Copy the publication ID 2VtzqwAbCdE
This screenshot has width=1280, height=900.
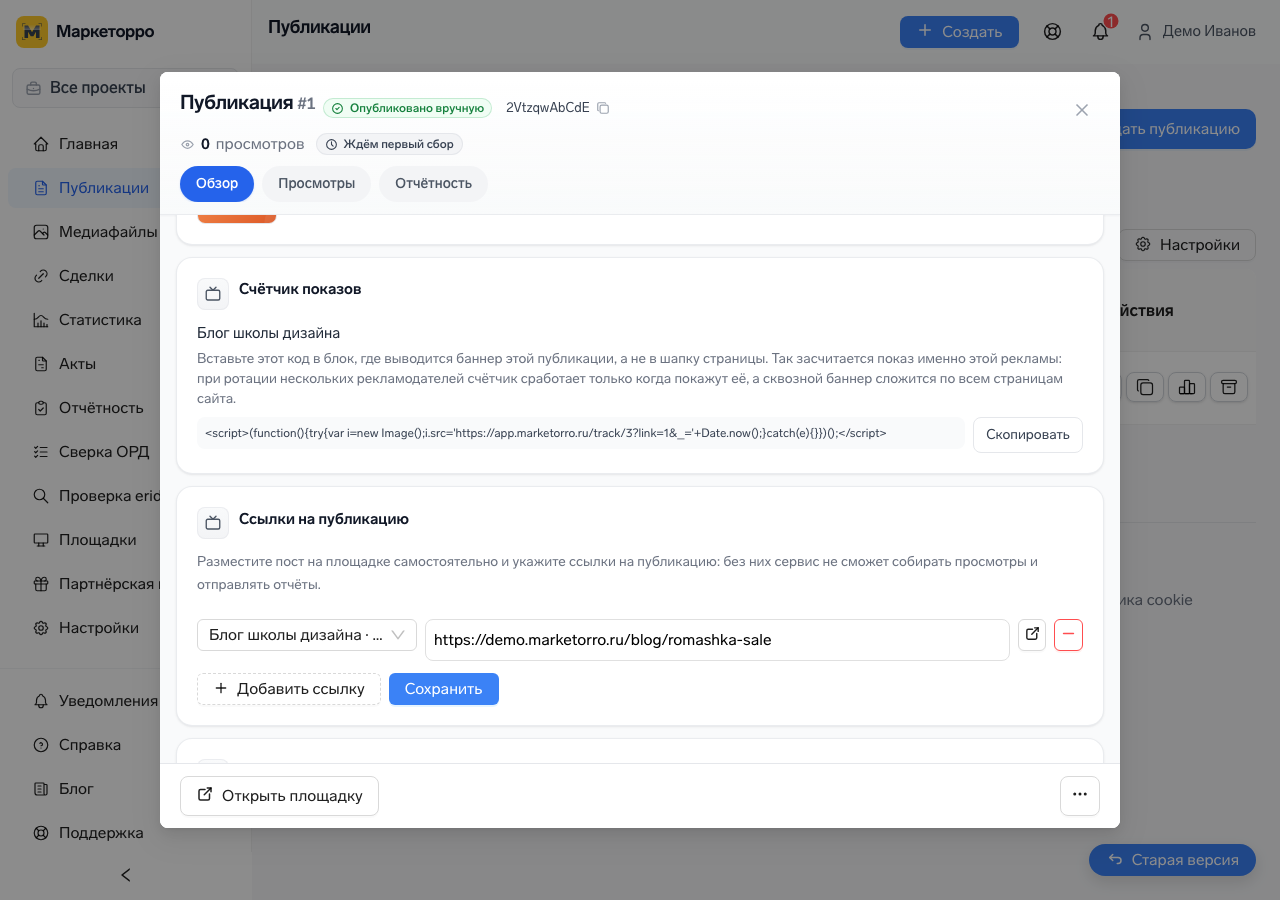click(603, 108)
